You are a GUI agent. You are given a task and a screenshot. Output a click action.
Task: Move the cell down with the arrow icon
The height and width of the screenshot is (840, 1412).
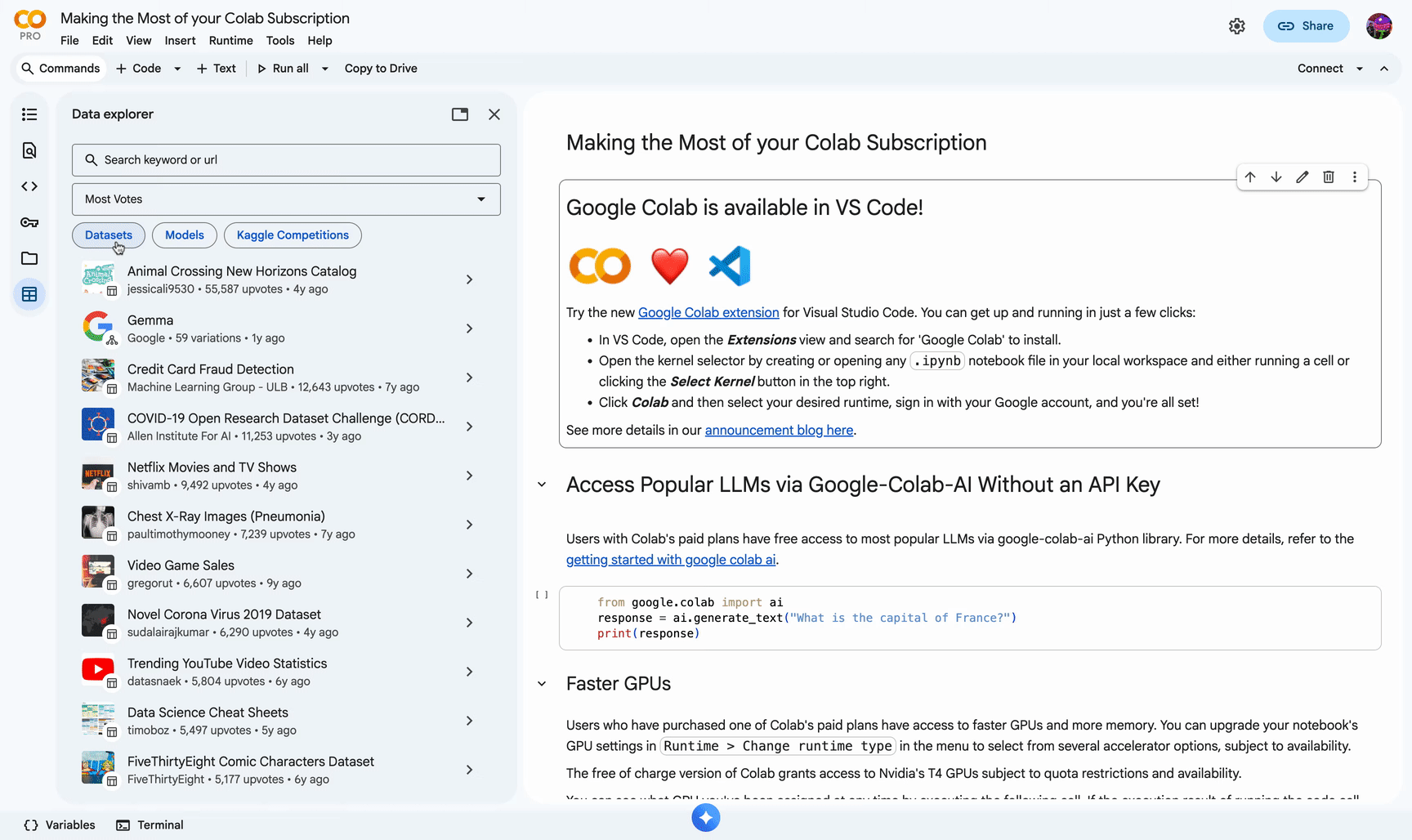(1276, 176)
